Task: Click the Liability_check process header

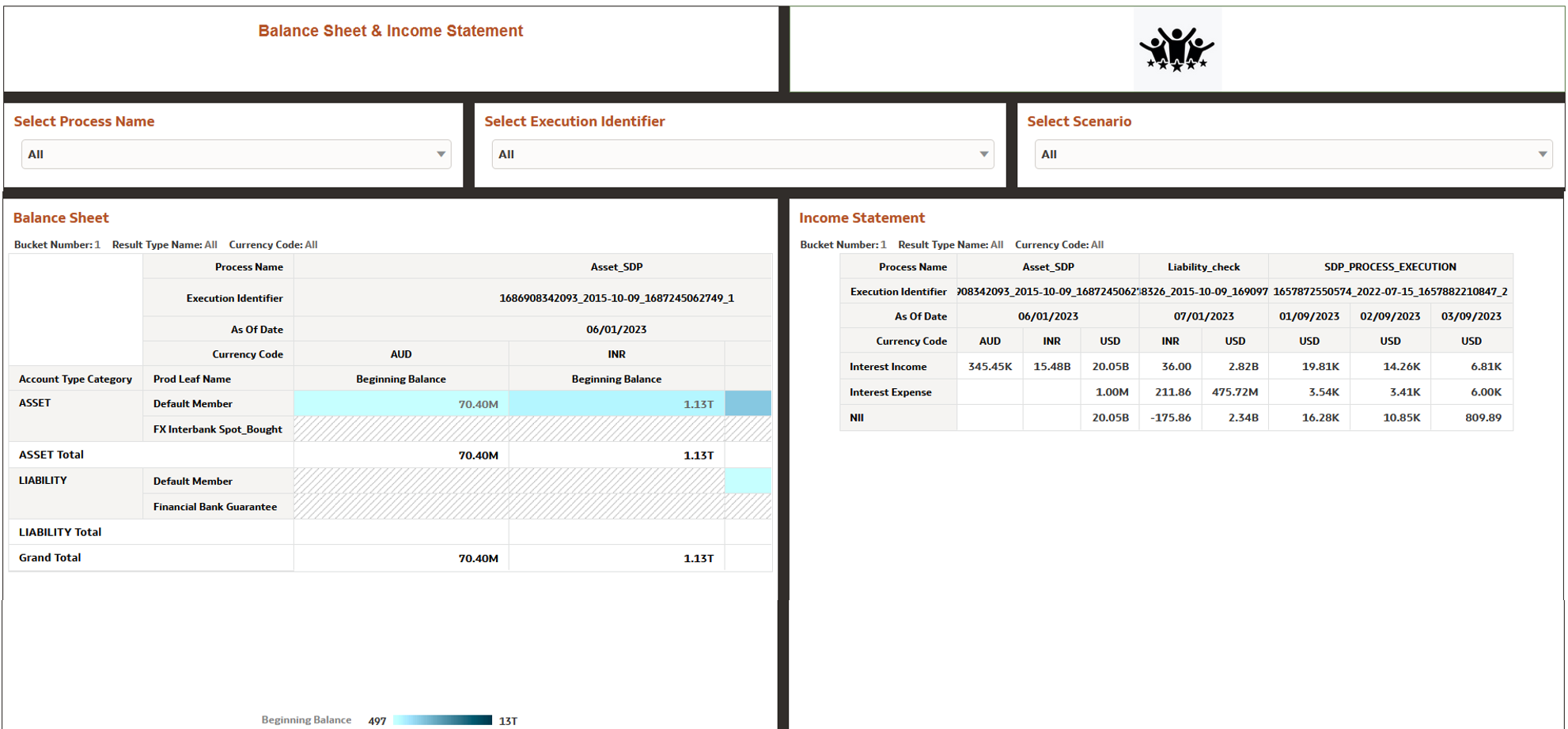Action: (x=1203, y=266)
